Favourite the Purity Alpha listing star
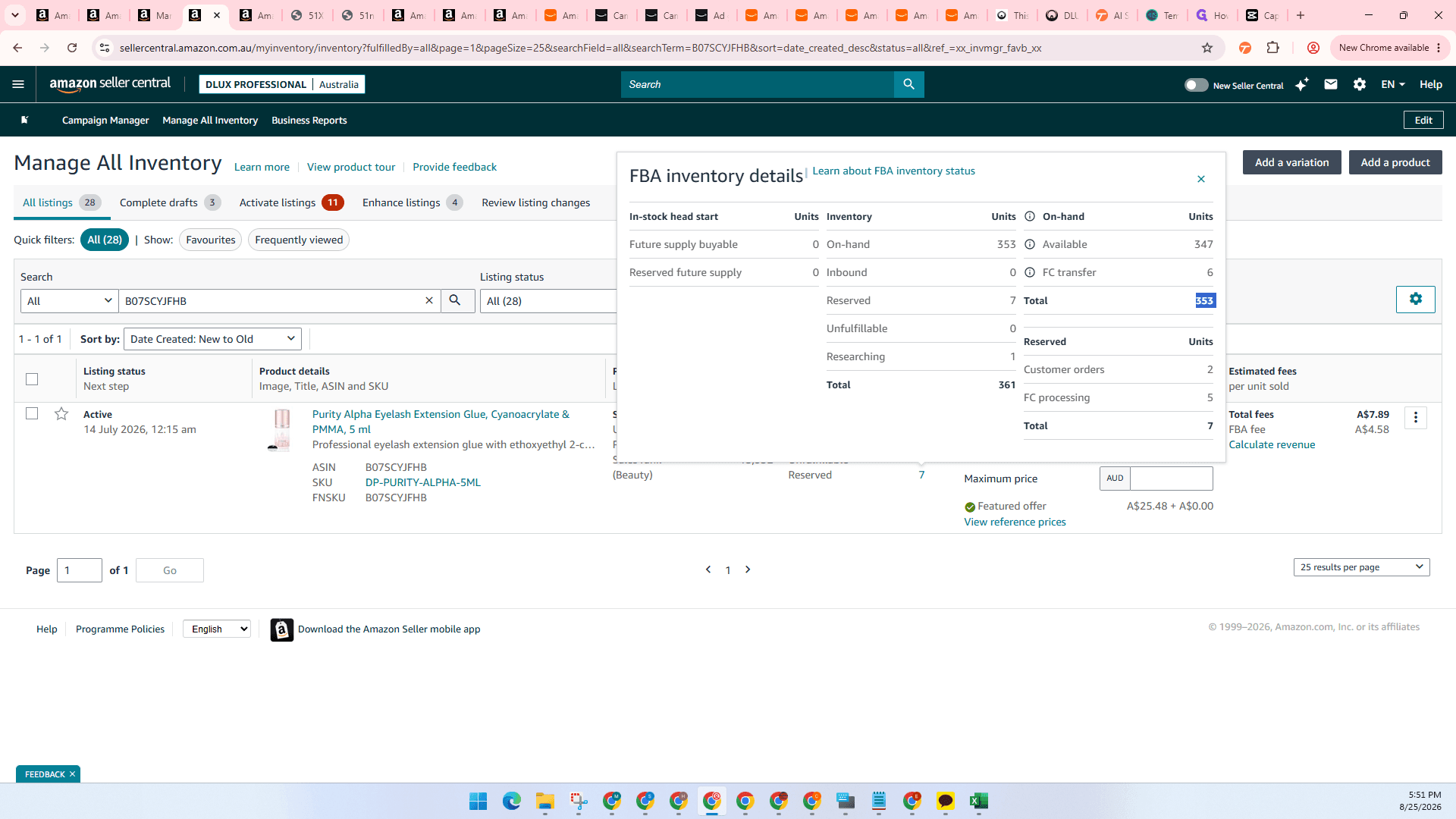Image resolution: width=1456 pixels, height=819 pixels. (61, 413)
